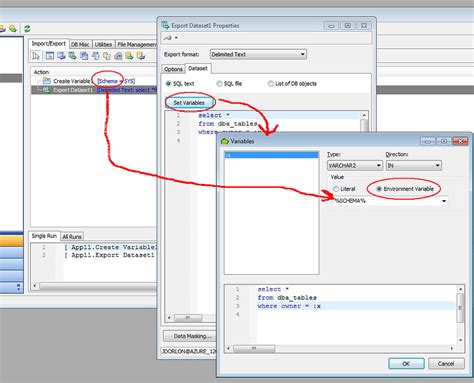
Task: Click the first blue window icon after the pointer tool
Action: [50, 56]
